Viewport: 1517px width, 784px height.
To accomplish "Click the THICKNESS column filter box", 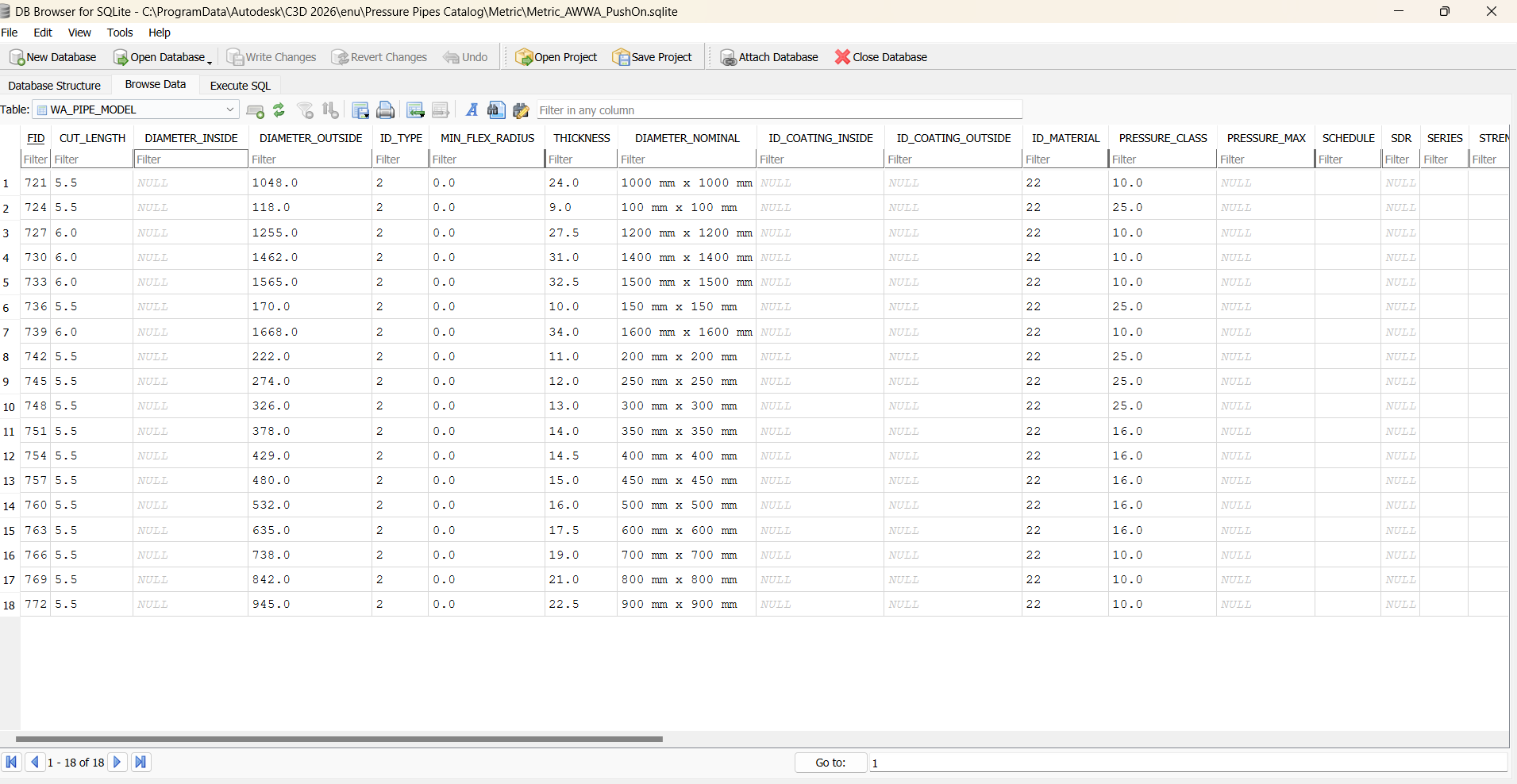I will point(581,159).
